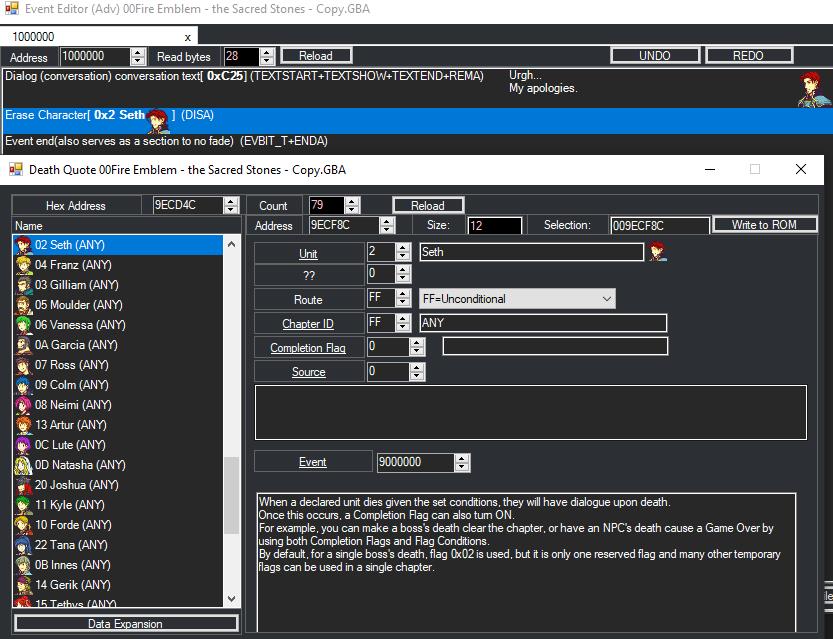Click Tana's portrait icon in the list
Image resolution: width=833 pixels, height=639 pixels.
[x=23, y=545]
